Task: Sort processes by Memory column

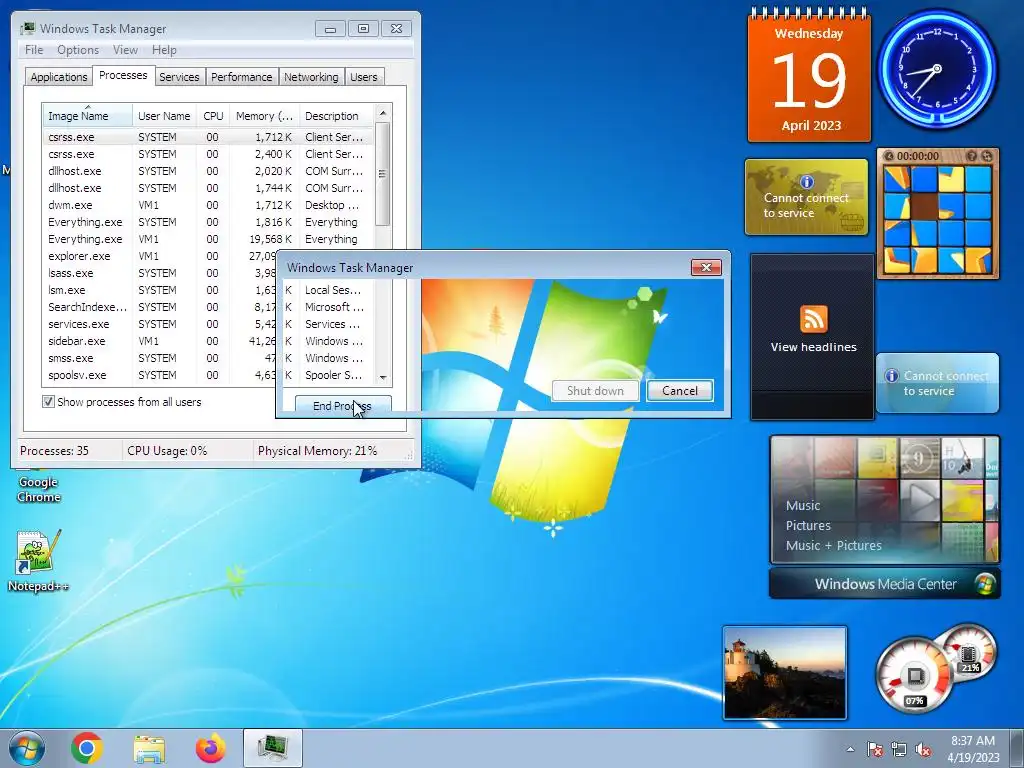Action: 264,116
